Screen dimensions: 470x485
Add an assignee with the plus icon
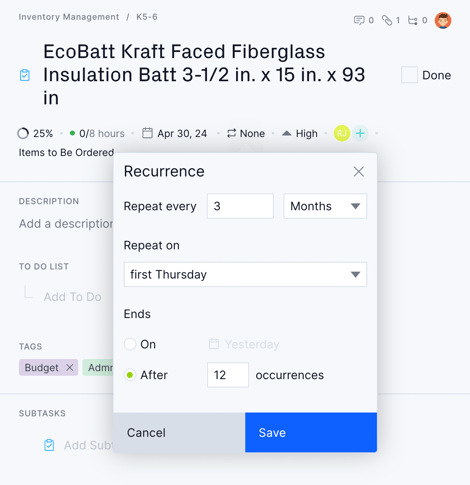360,133
